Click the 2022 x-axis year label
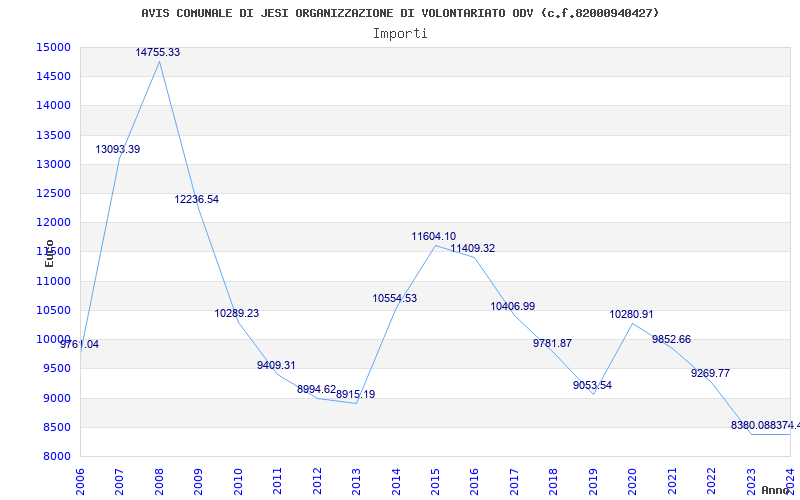Screen dimensions: 800x500 (711, 482)
